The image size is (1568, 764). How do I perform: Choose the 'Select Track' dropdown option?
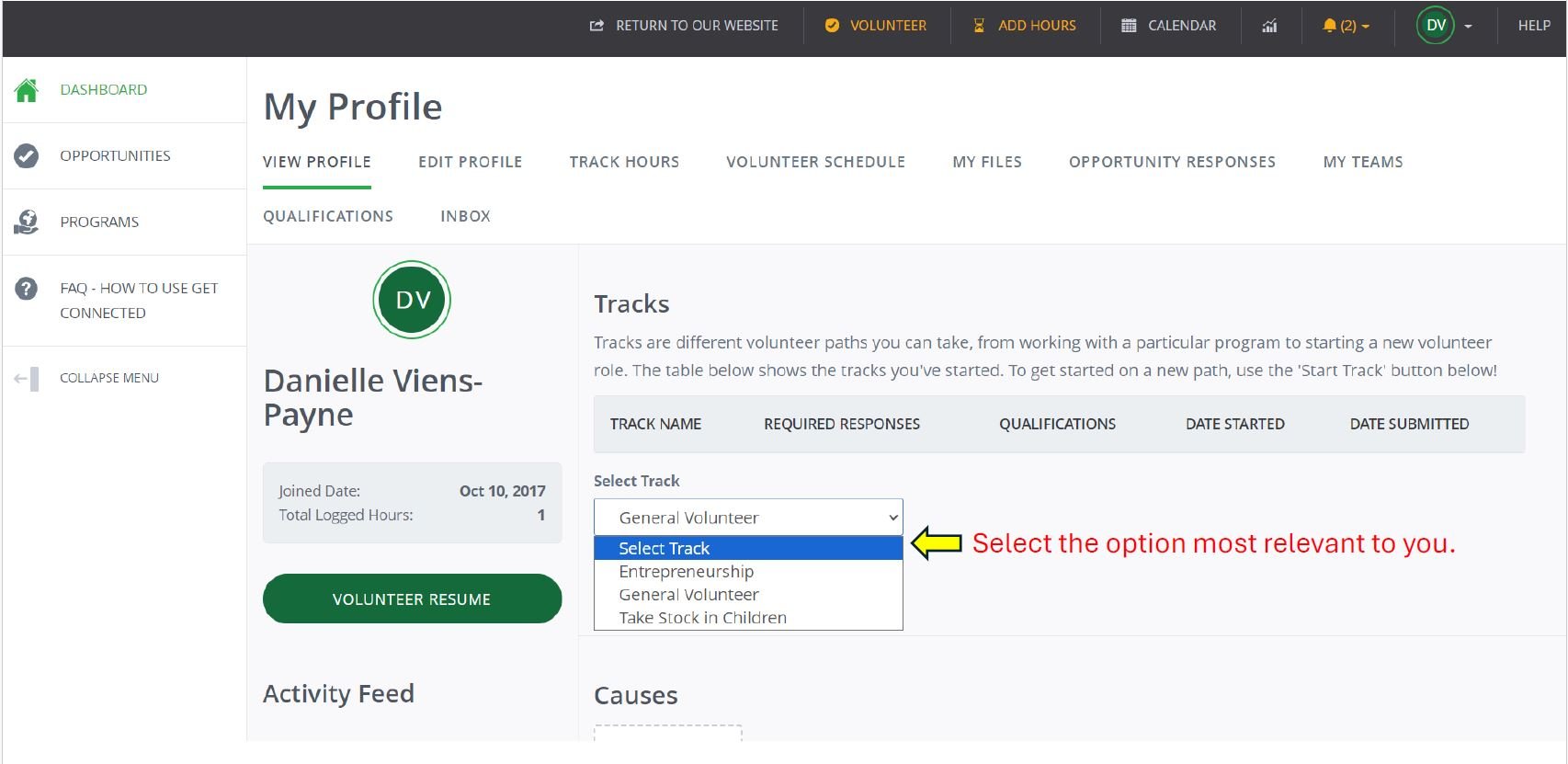tap(748, 548)
